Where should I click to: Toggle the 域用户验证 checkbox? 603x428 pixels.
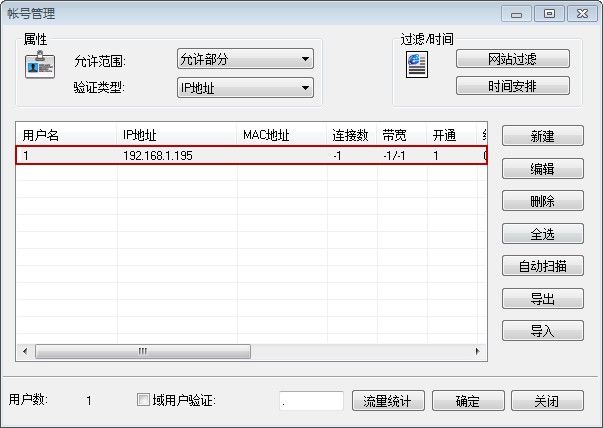[x=143, y=400]
